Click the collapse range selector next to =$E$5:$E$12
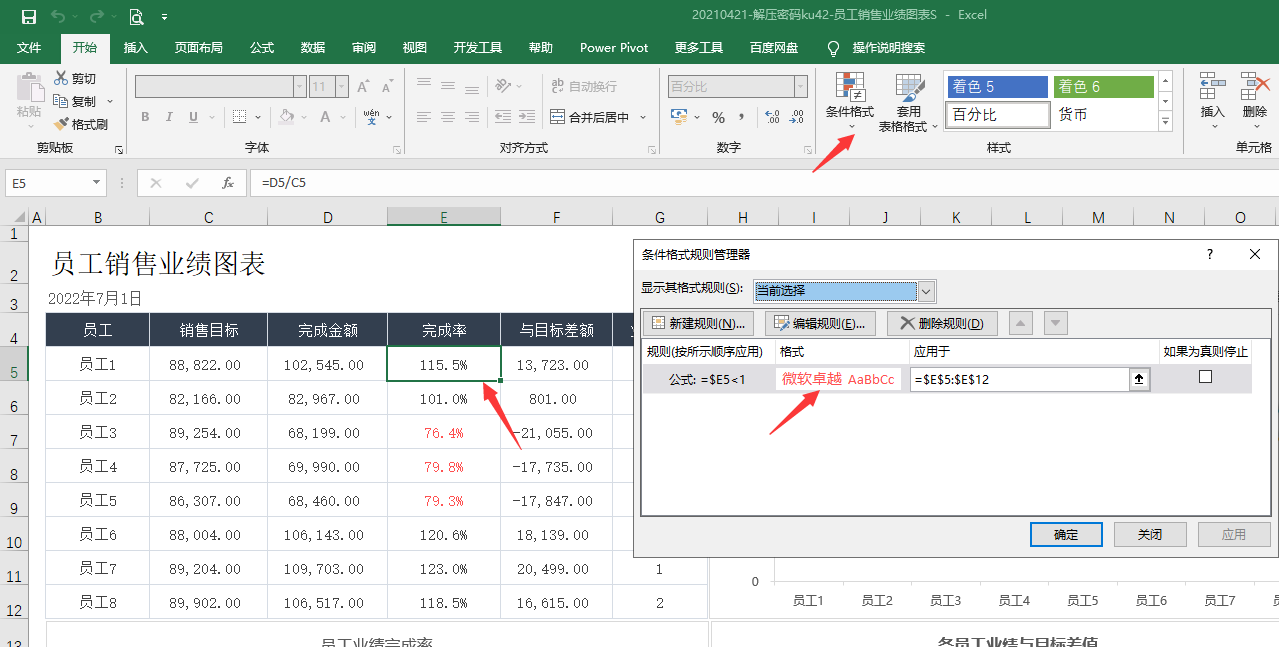 (1139, 379)
